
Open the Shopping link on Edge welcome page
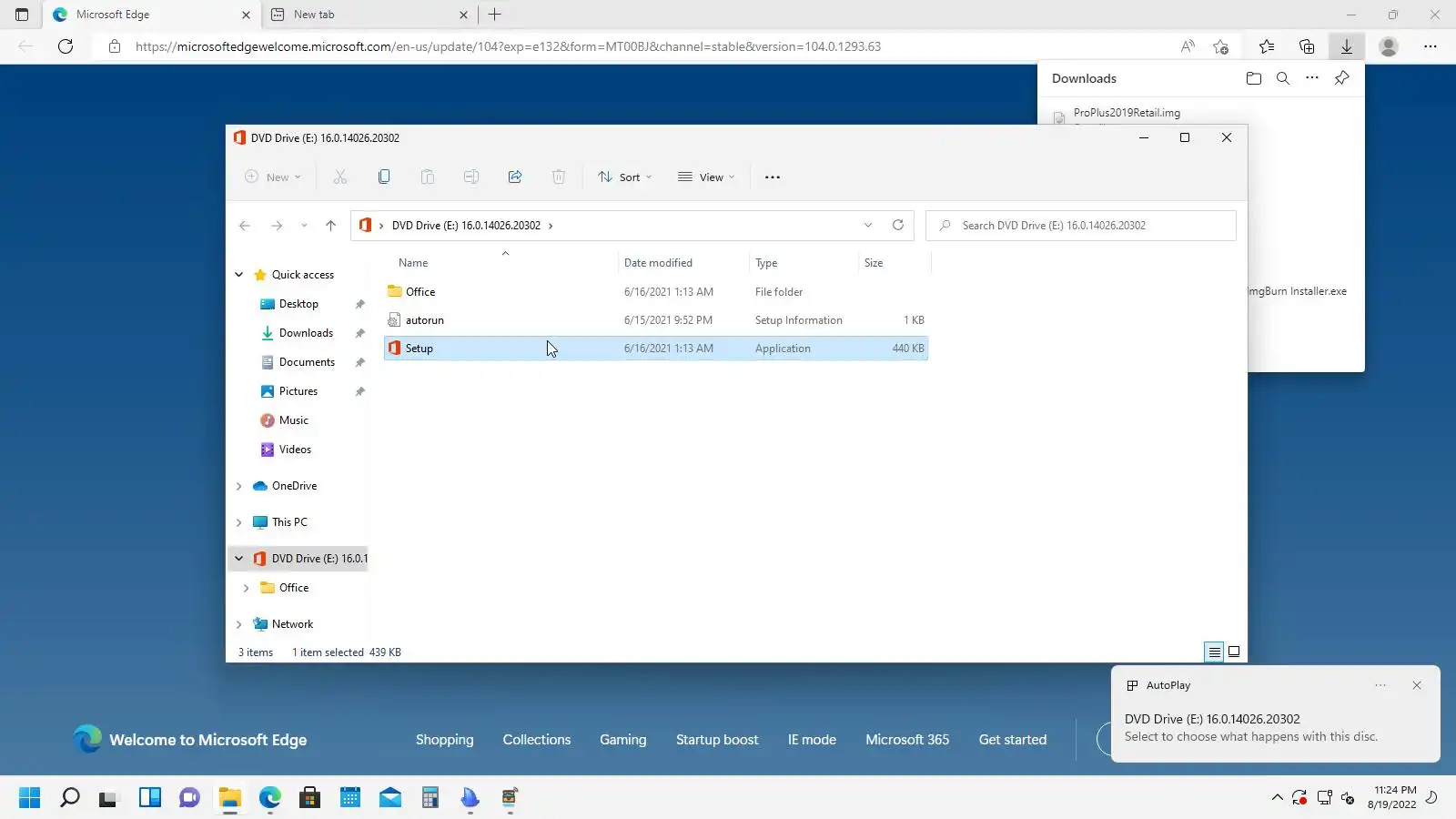click(445, 740)
